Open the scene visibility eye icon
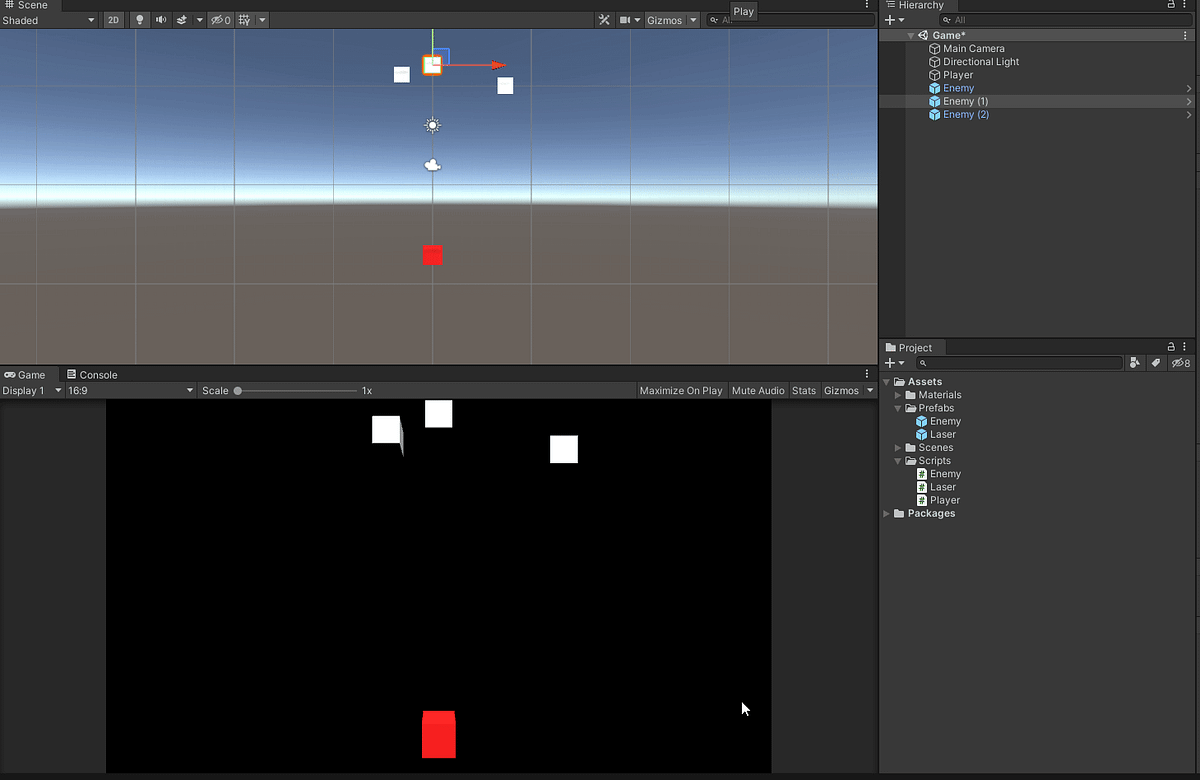The width and height of the screenshot is (1200, 780). point(219,19)
